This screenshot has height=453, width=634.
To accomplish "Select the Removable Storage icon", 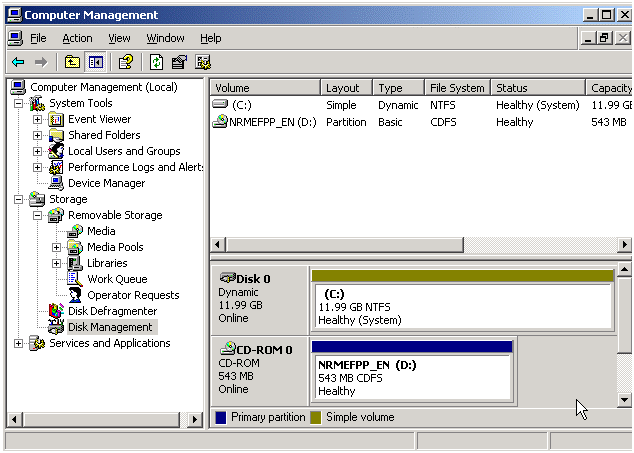I will pyautogui.click(x=56, y=215).
